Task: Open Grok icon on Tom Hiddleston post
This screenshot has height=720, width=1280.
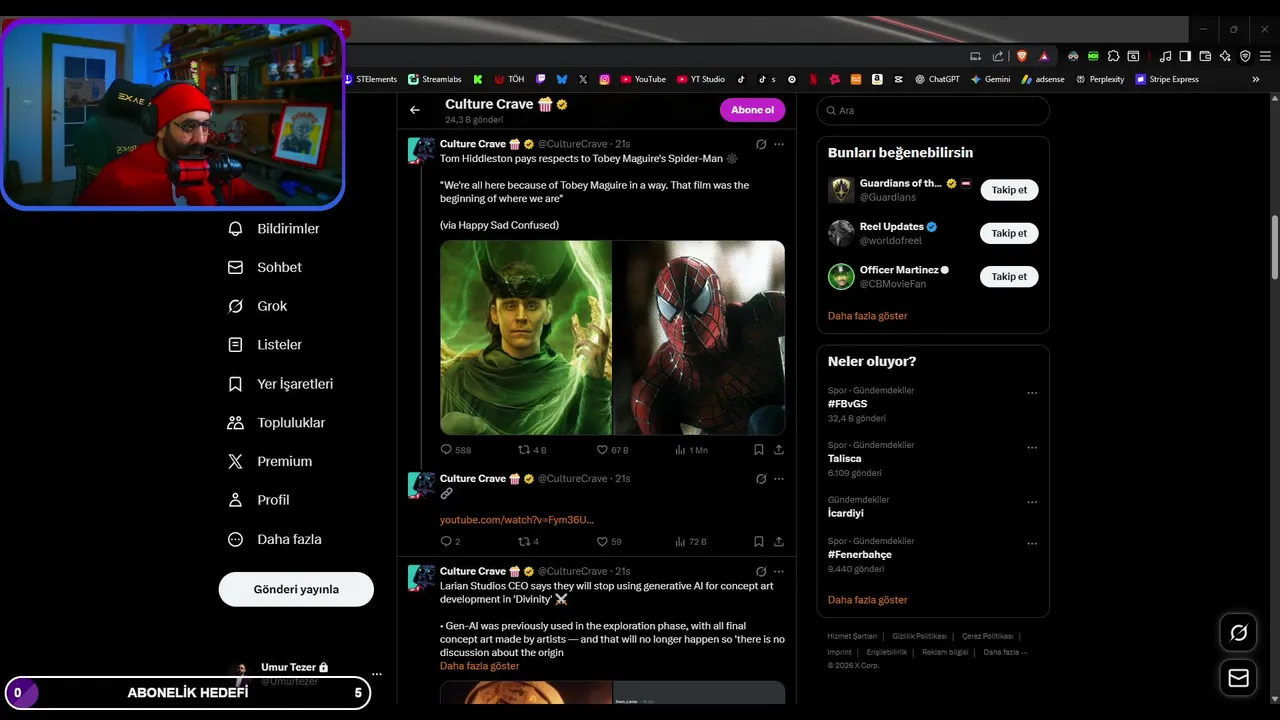Action: [x=761, y=144]
